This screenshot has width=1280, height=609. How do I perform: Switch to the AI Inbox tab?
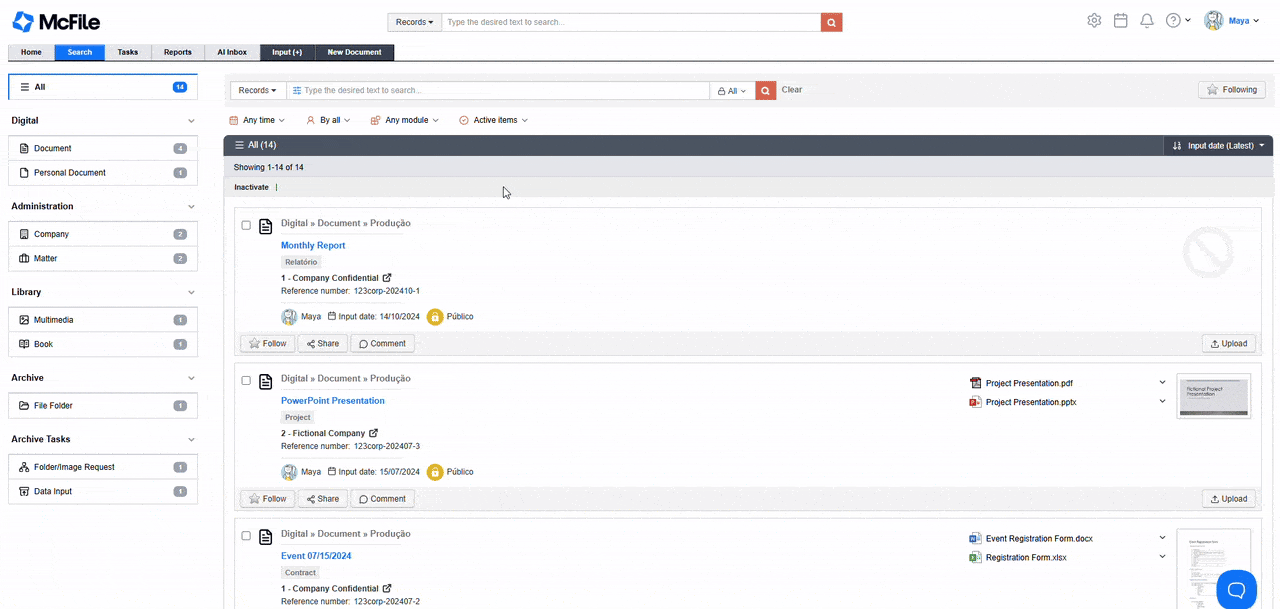point(231,52)
